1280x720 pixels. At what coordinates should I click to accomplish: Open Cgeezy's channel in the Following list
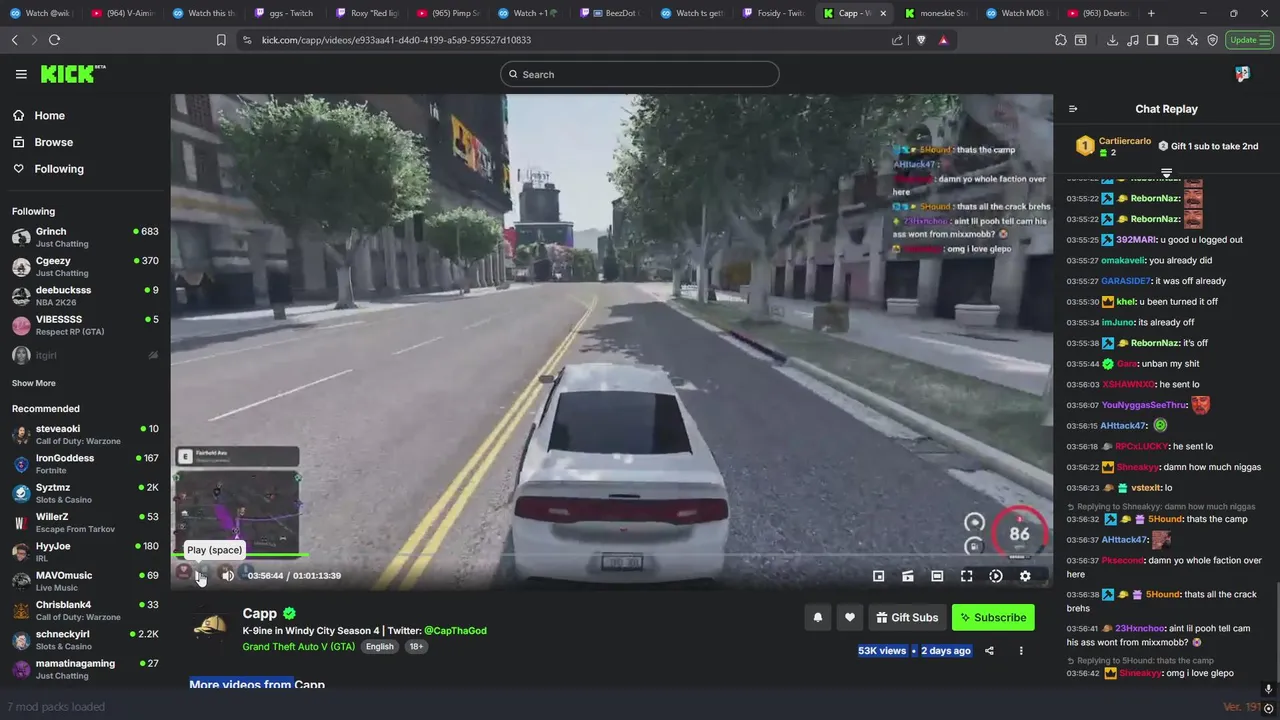[x=85, y=266]
